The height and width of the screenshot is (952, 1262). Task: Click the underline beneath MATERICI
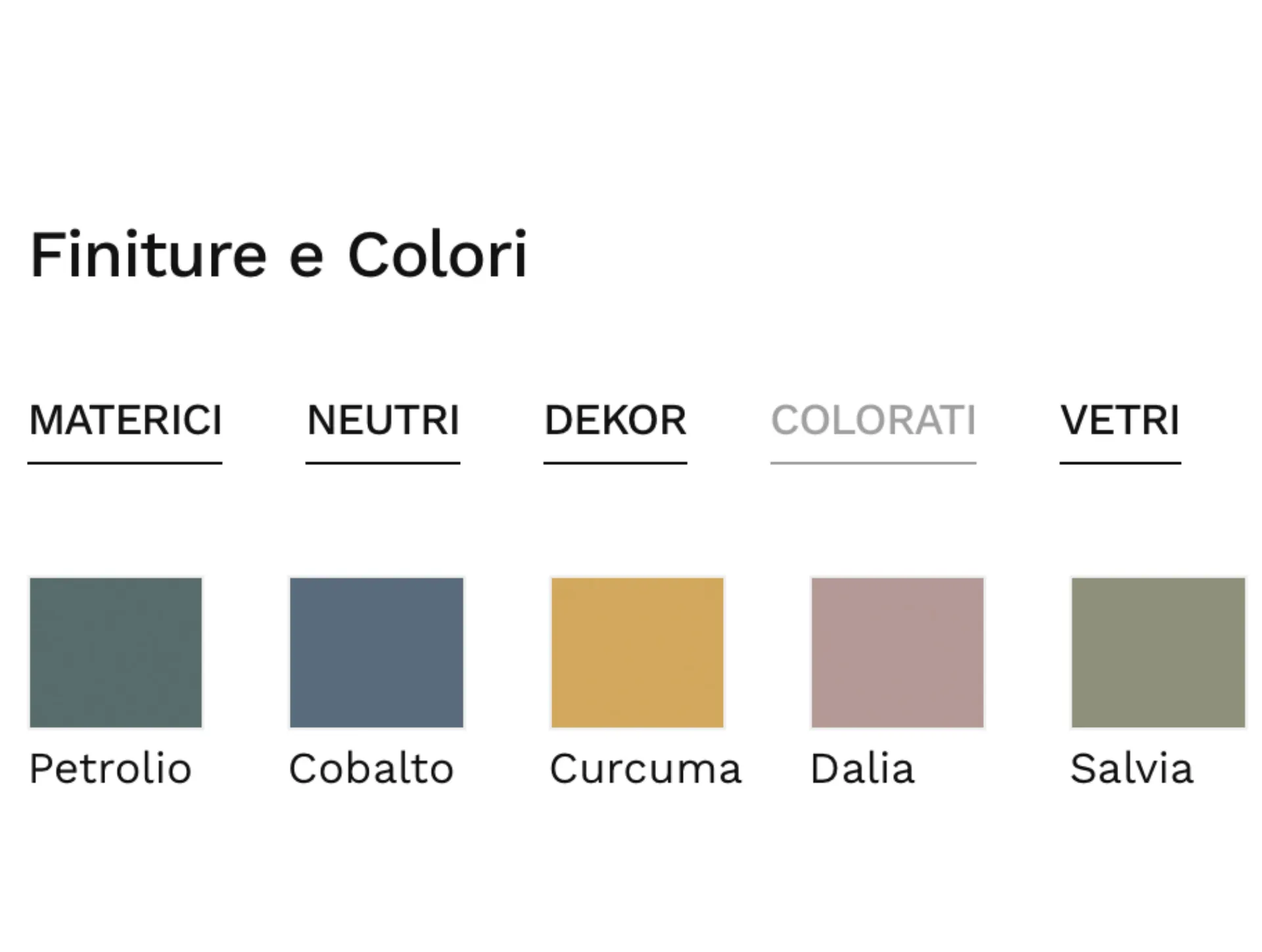pos(125,463)
